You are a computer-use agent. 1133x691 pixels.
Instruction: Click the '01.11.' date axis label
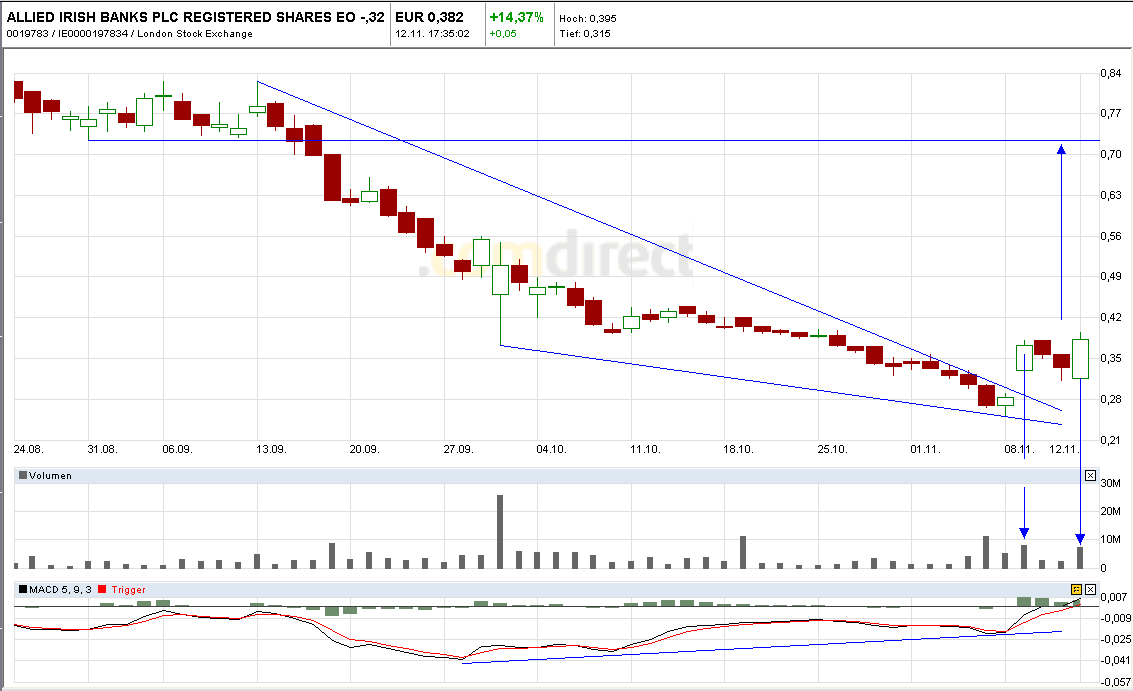point(926,449)
